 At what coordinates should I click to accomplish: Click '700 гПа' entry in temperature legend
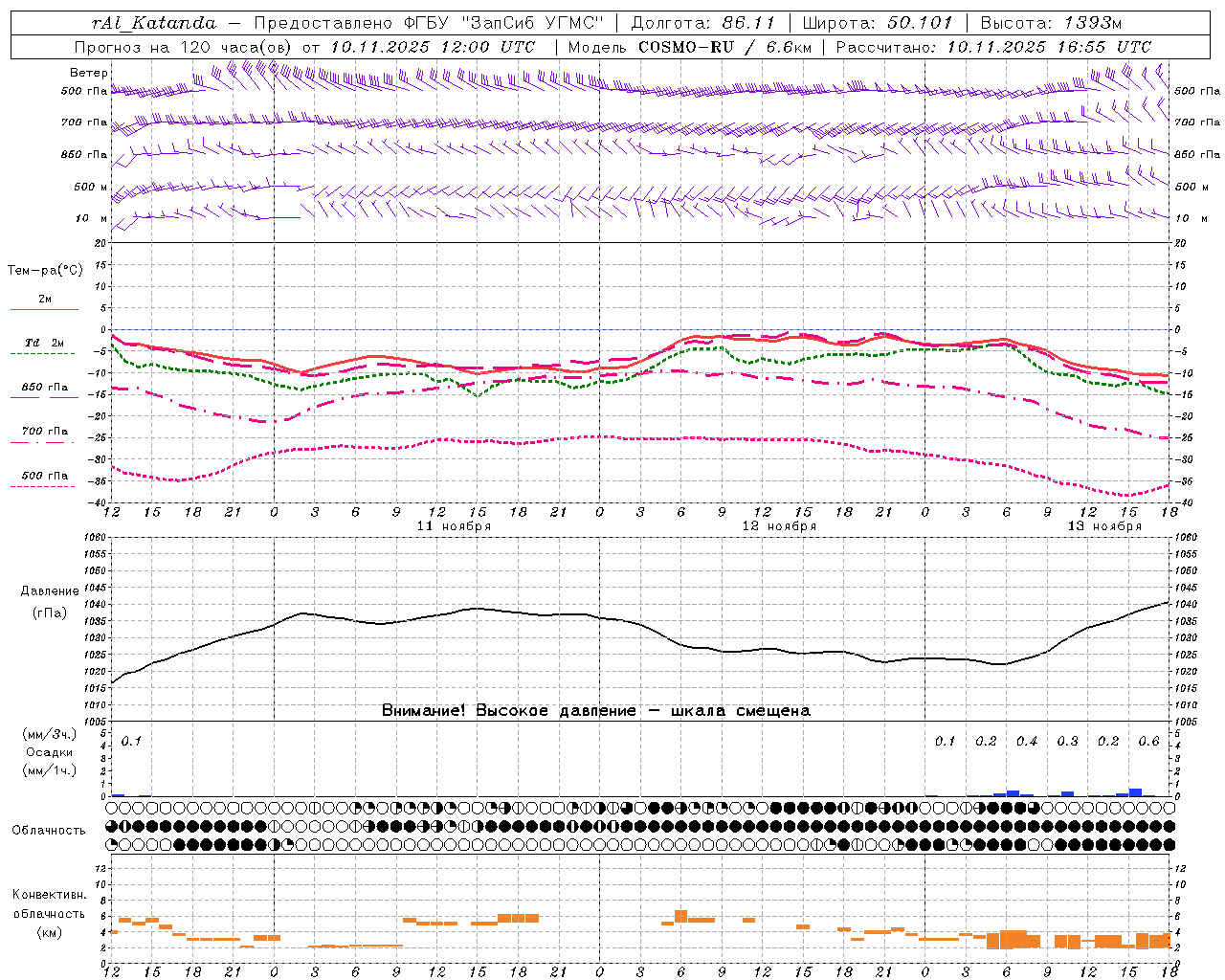45,432
